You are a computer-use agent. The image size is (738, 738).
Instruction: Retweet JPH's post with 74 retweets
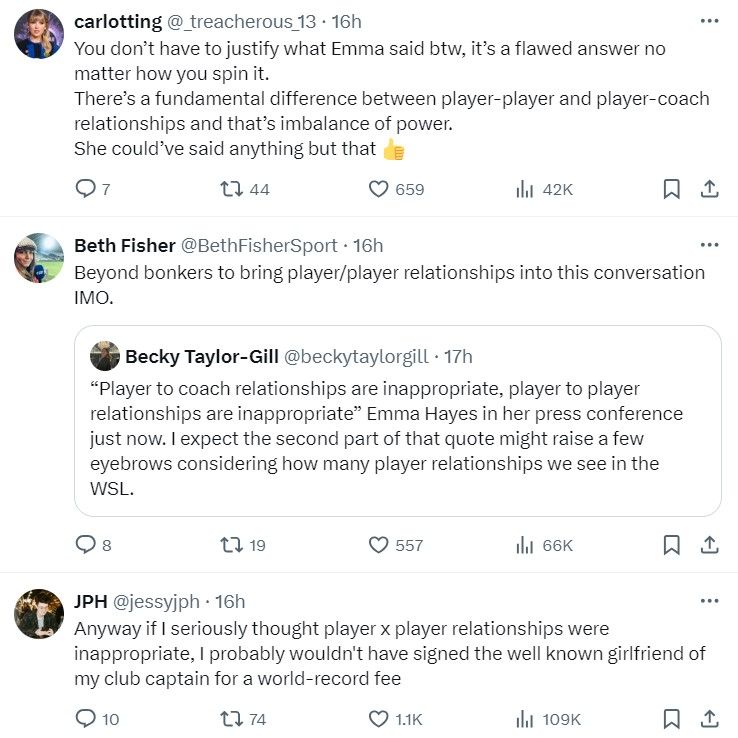coord(232,719)
